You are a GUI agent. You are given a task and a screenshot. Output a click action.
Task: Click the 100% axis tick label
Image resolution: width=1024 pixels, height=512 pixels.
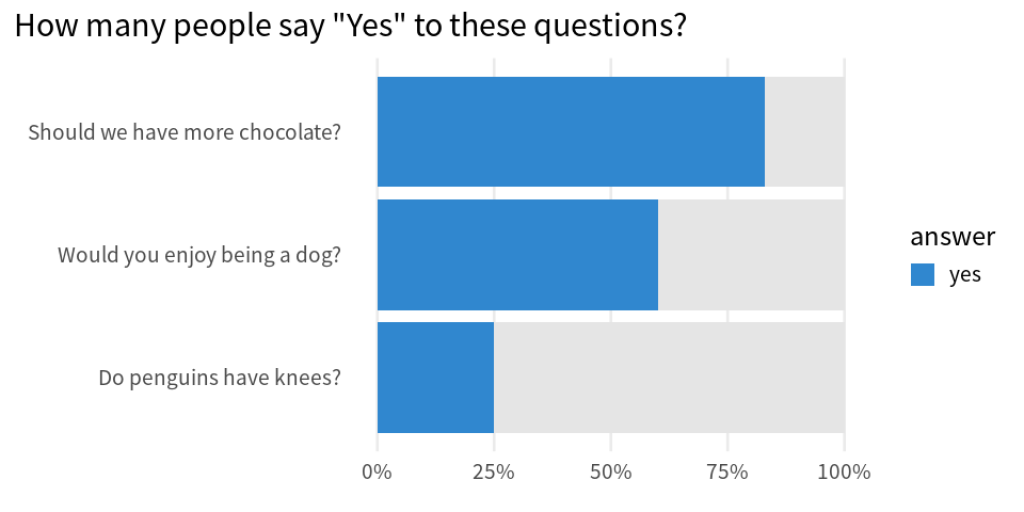pyautogui.click(x=844, y=472)
